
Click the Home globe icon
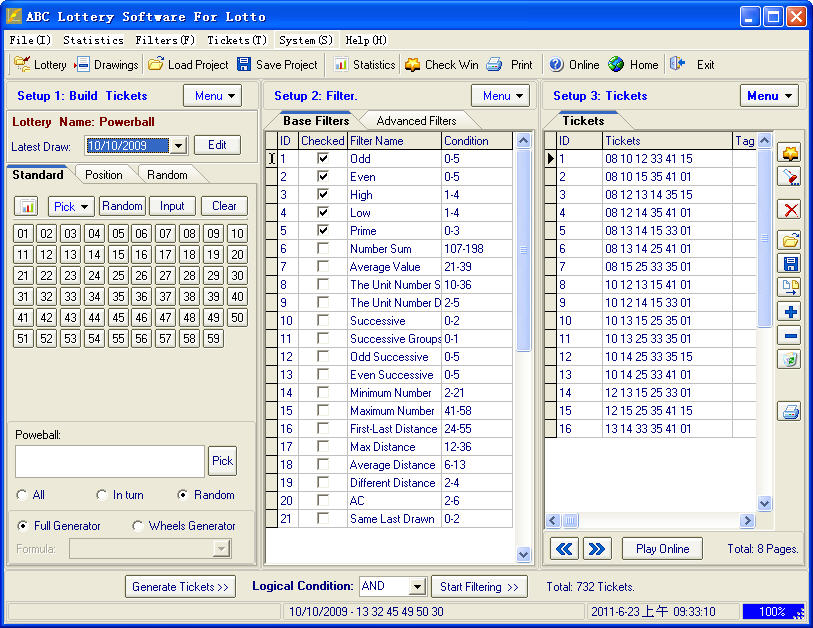point(616,64)
